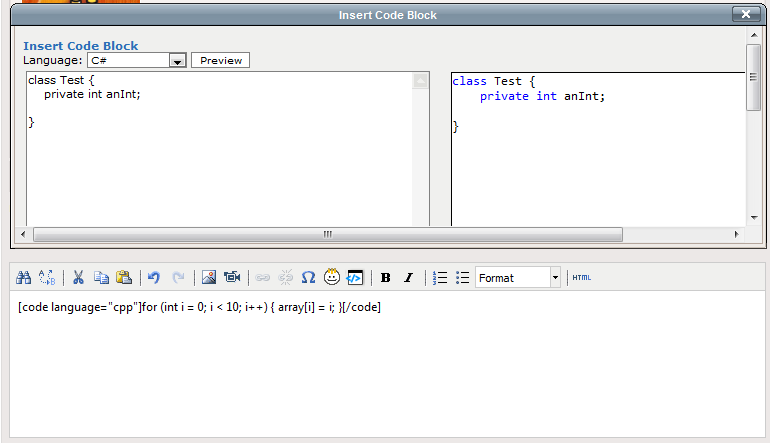Image resolution: width=770 pixels, height=443 pixels.
Task: Insert a hyperlink using the chain icon
Action: [263, 278]
